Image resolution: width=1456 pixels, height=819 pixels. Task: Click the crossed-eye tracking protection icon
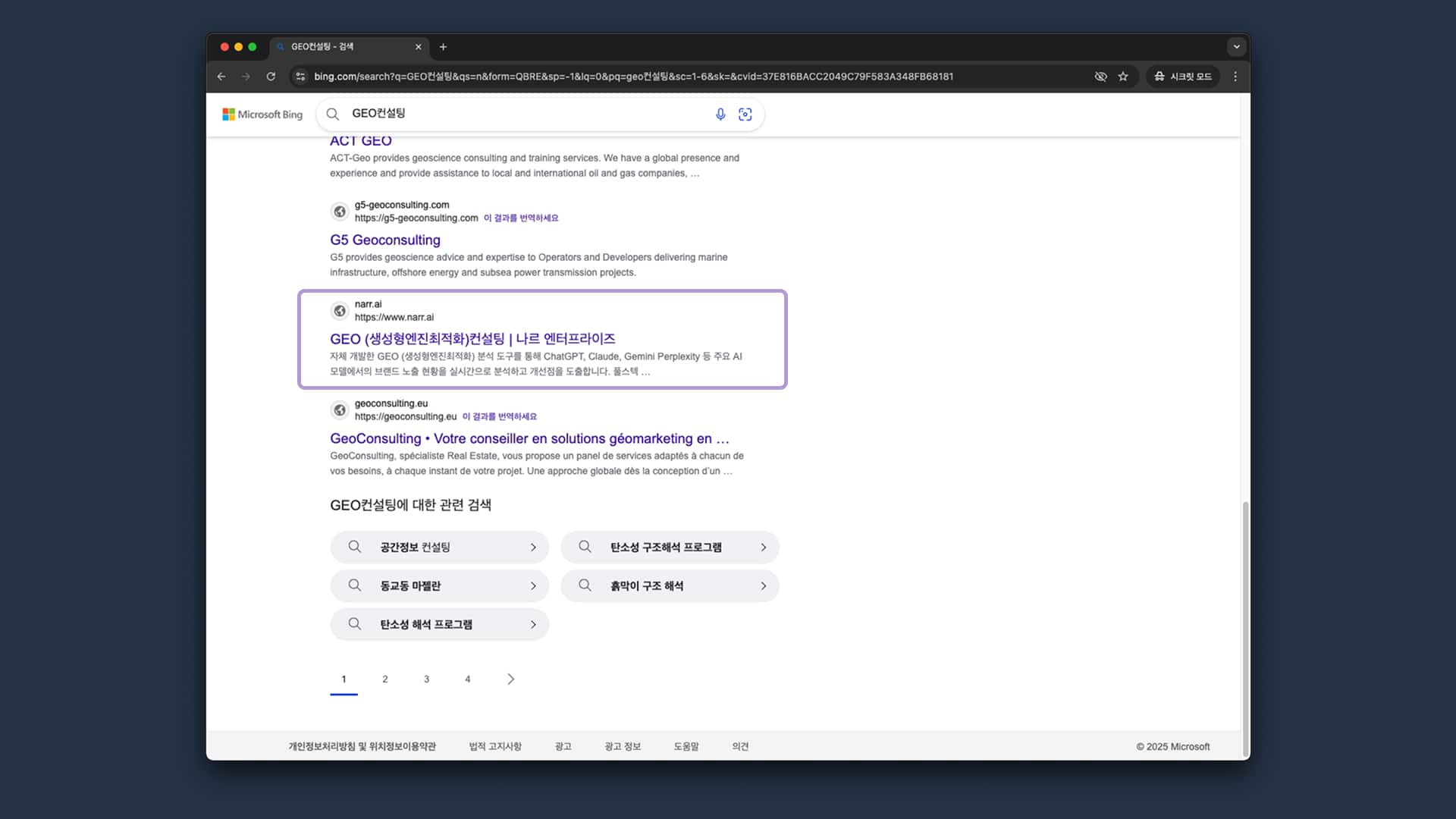pyautogui.click(x=1100, y=77)
